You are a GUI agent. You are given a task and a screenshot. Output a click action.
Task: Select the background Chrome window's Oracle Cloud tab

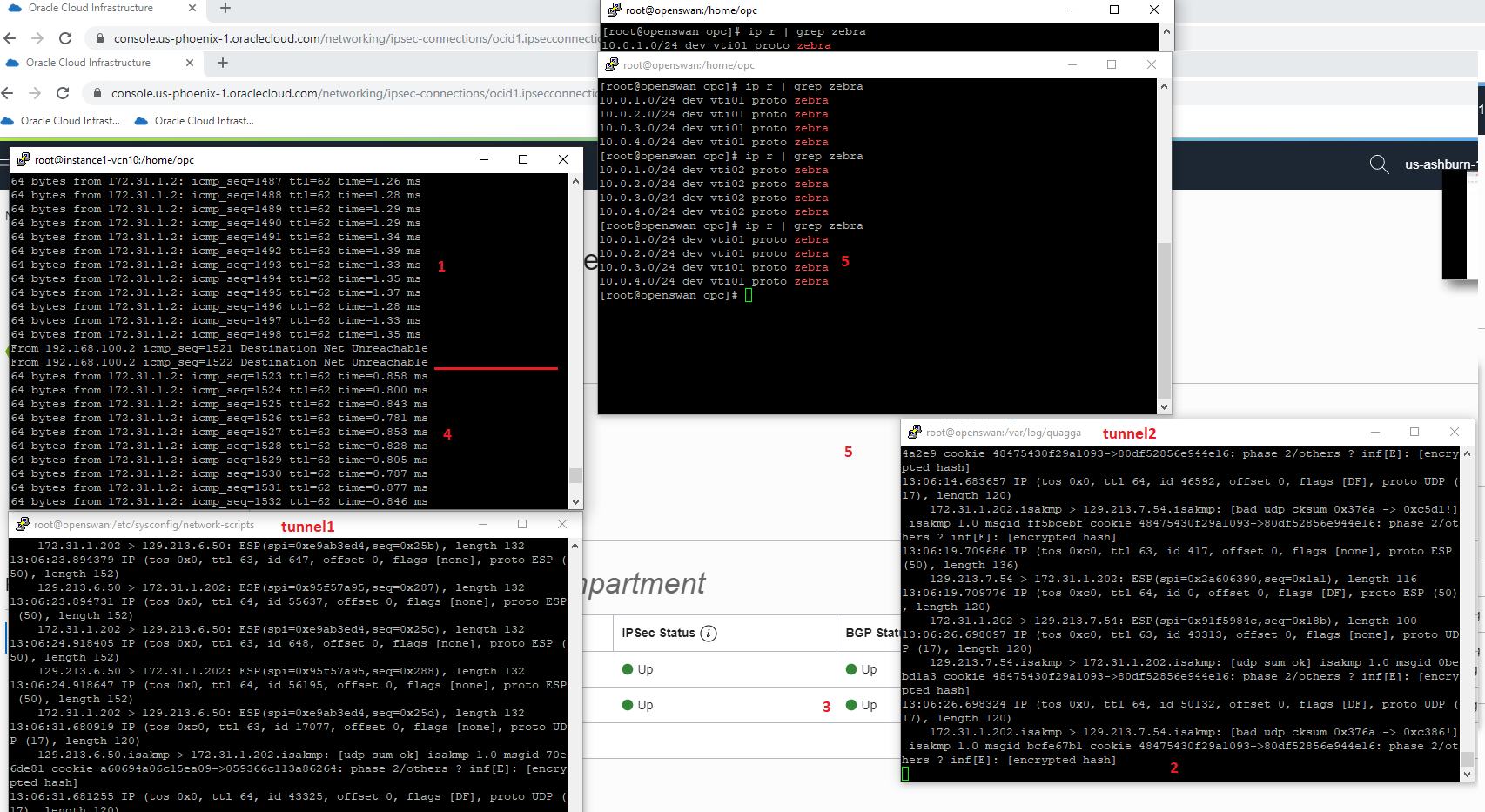pyautogui.click(x=91, y=8)
